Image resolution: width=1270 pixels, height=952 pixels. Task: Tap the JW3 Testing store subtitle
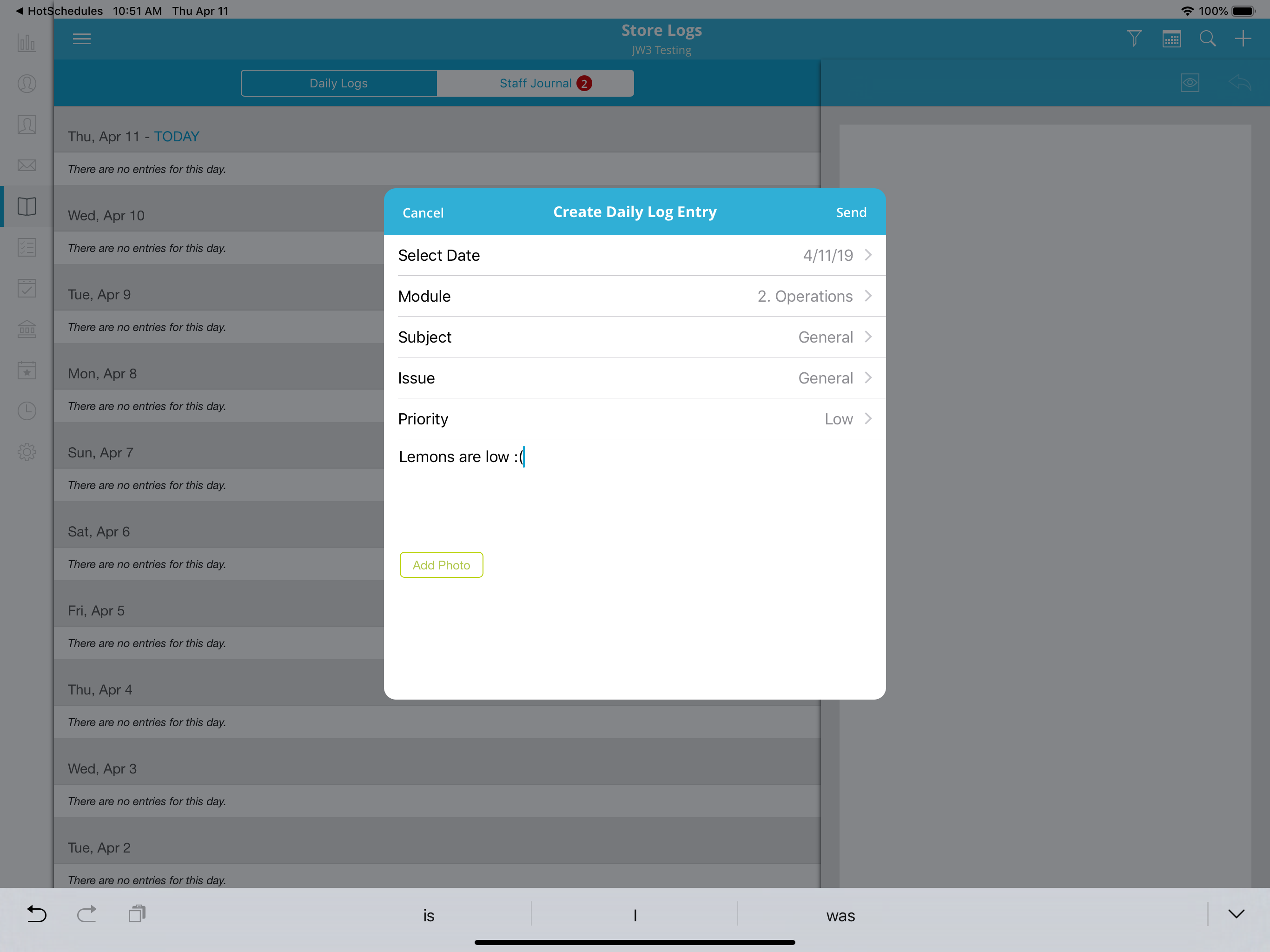click(x=661, y=50)
